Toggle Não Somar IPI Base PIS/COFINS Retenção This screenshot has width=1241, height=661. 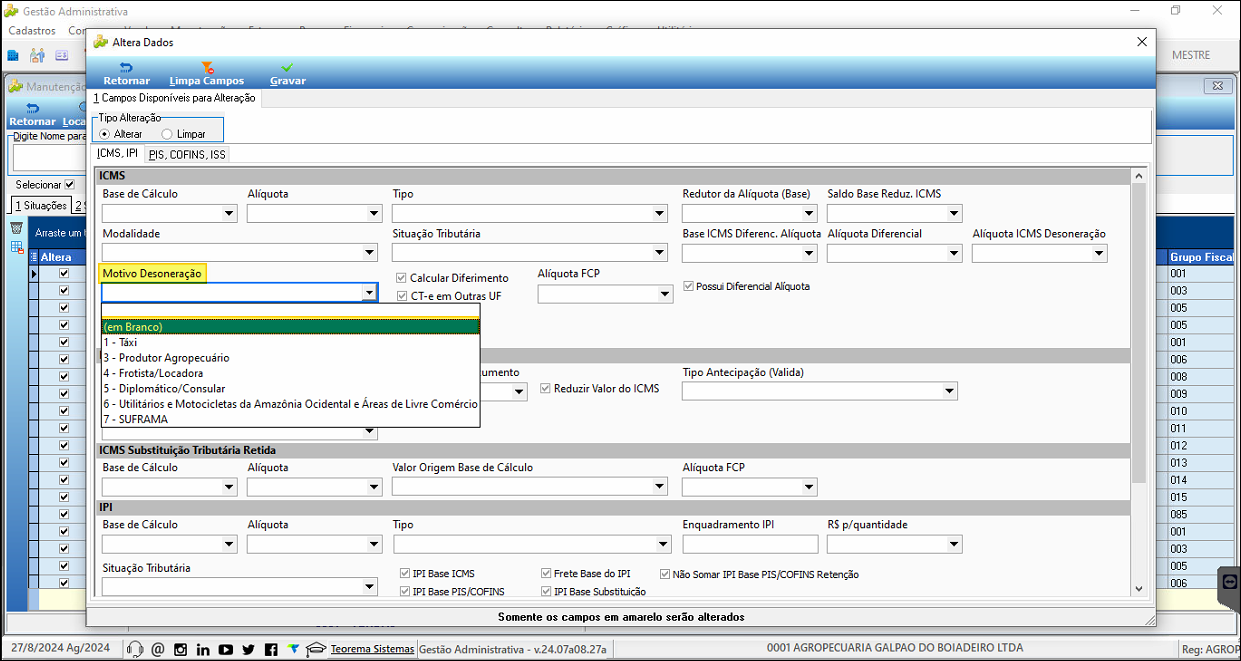pyautogui.click(x=665, y=574)
